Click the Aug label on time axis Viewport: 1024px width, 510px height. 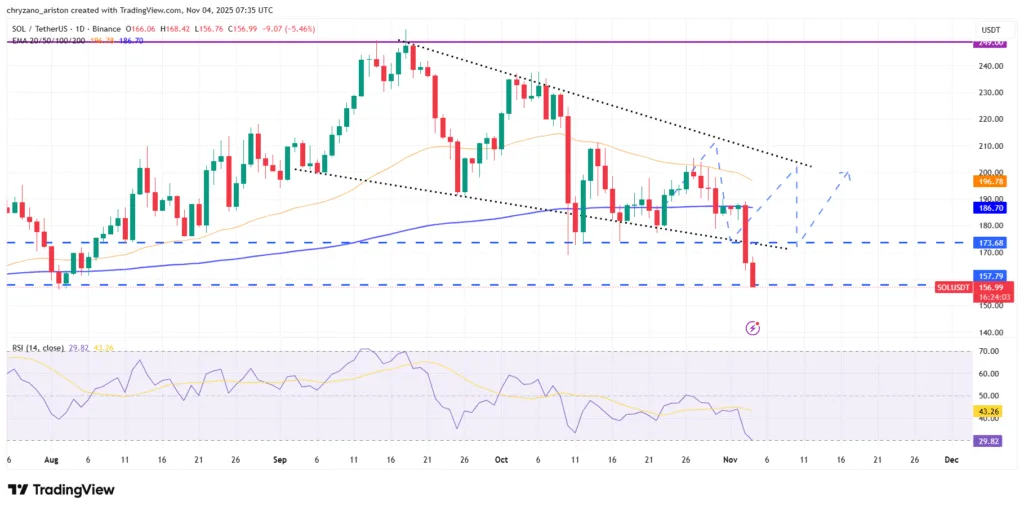click(x=53, y=460)
